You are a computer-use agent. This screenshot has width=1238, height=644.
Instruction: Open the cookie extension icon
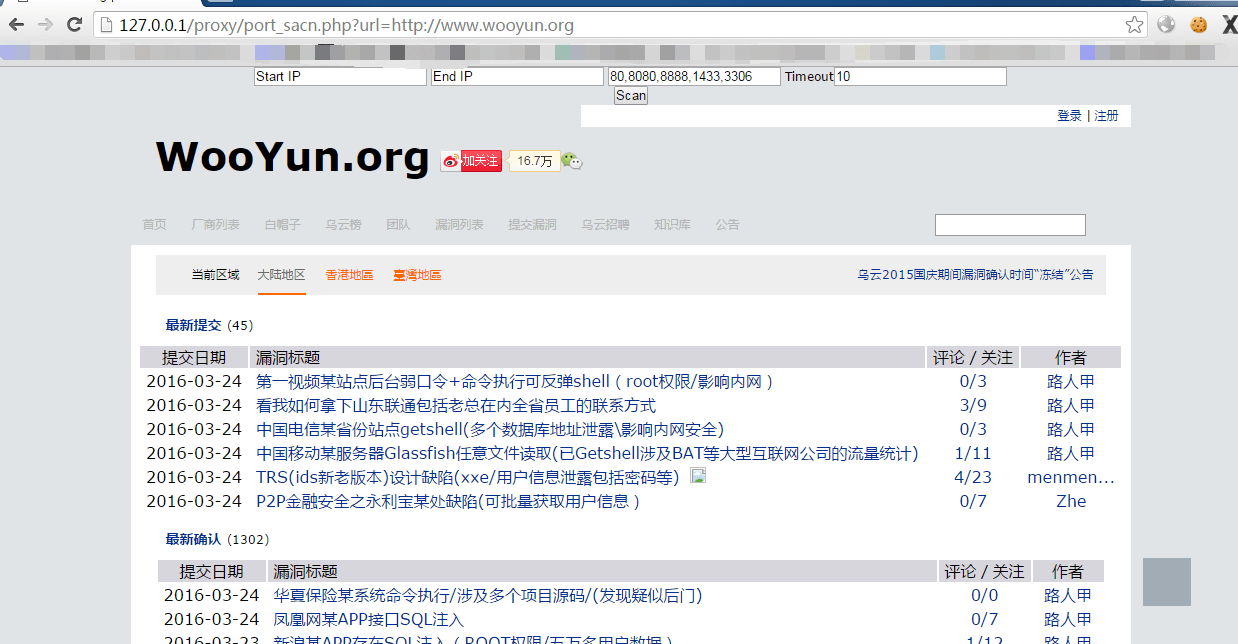coord(1199,25)
